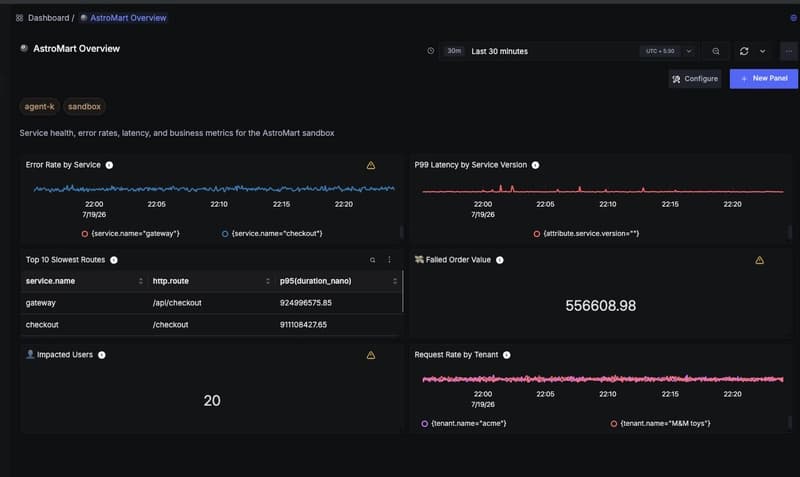This screenshot has width=800, height=477.
Task: Click the dashboard icon beside AstroMart Overview title
Action: (x=23, y=48)
